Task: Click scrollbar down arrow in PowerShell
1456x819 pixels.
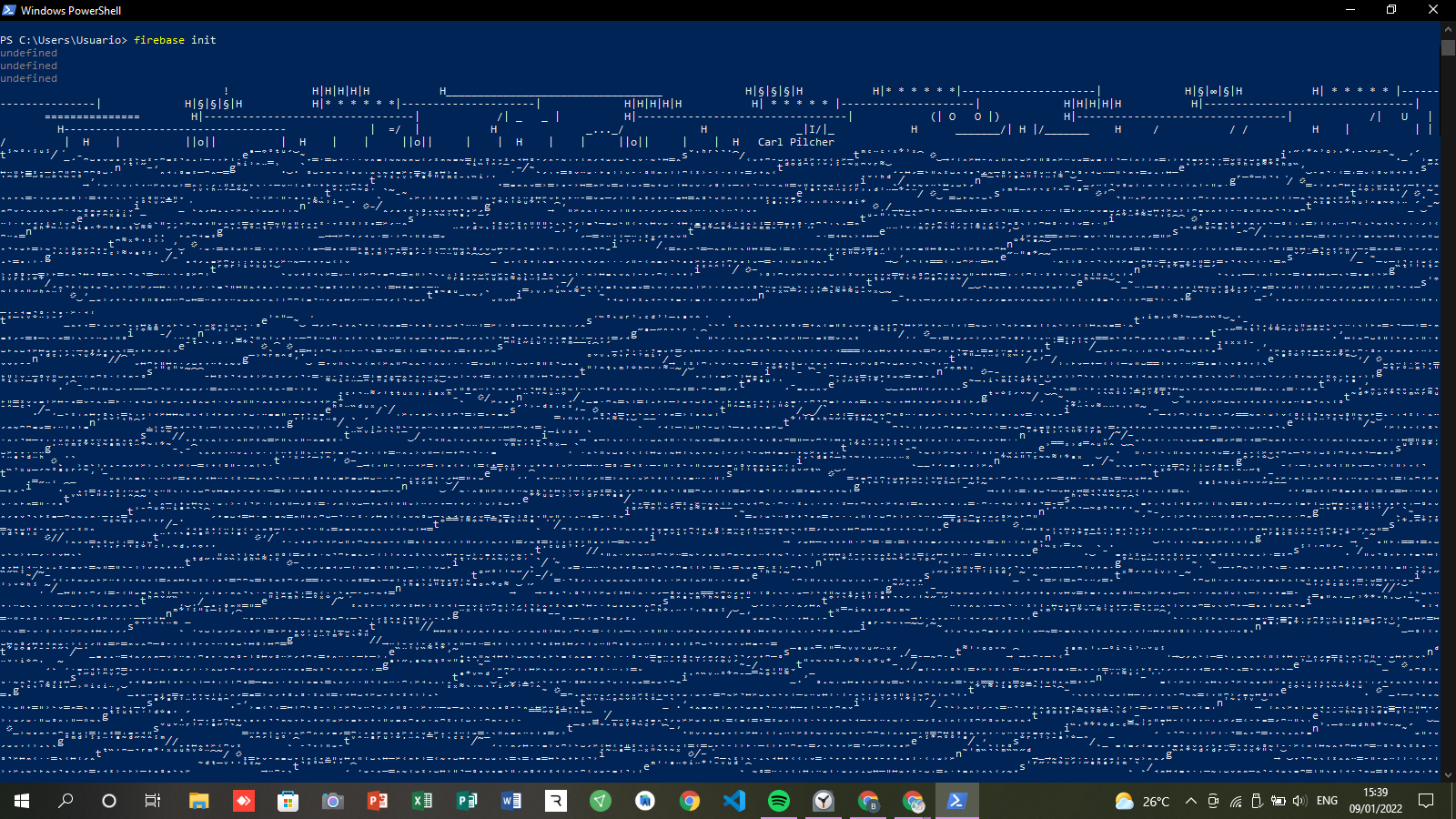Action: (x=1448, y=775)
